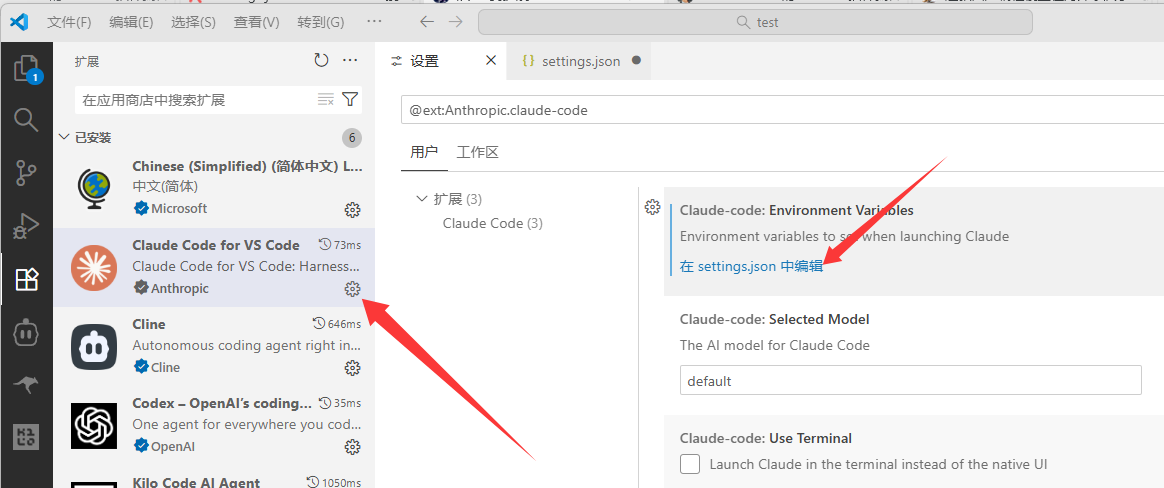Open the Kilo Code kangaroo icon in activity bar
The height and width of the screenshot is (488, 1164).
coord(27,385)
